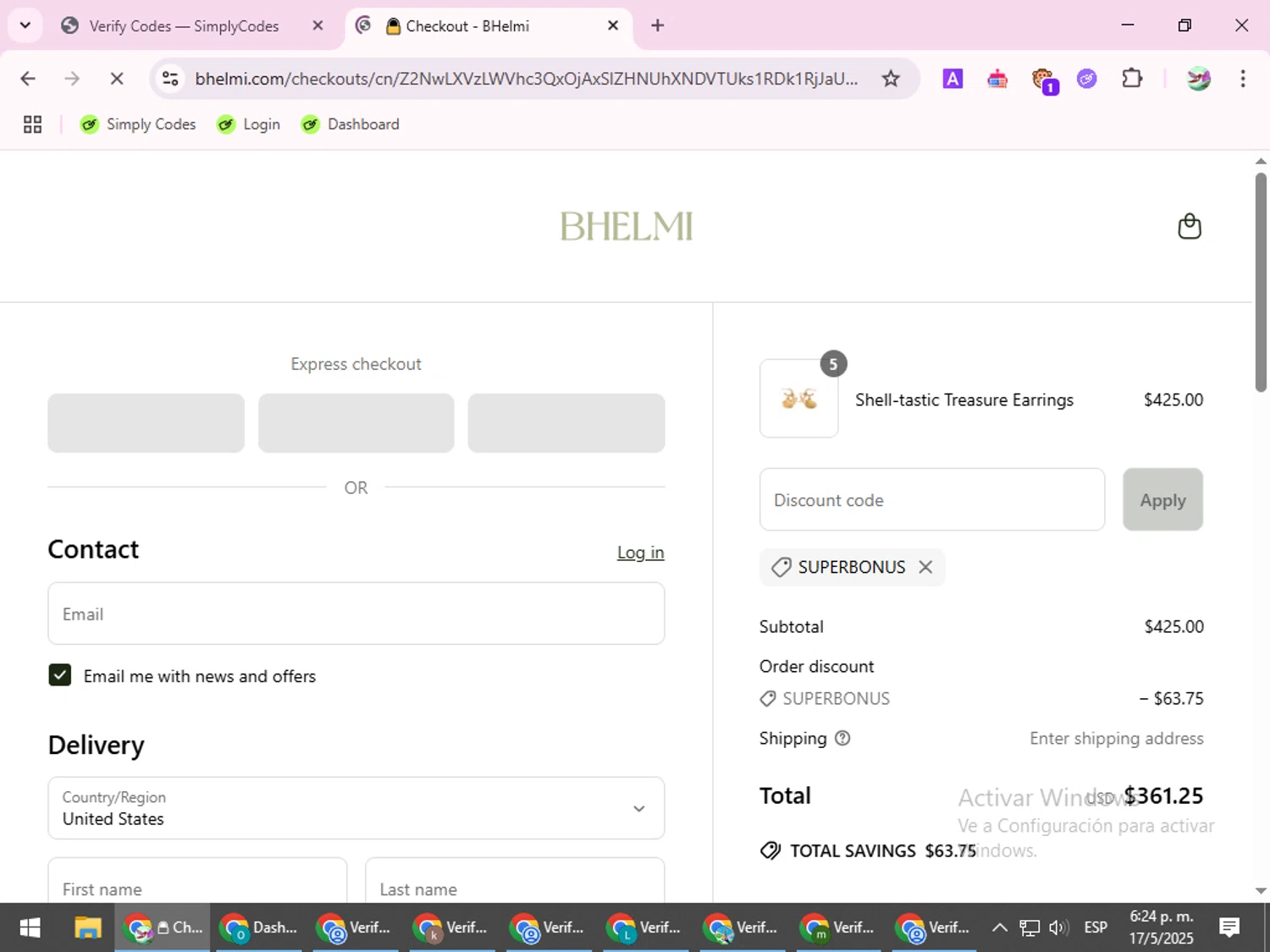Show hidden system tray icons chevron
Image resolution: width=1270 pixels, height=952 pixels.
point(999,927)
